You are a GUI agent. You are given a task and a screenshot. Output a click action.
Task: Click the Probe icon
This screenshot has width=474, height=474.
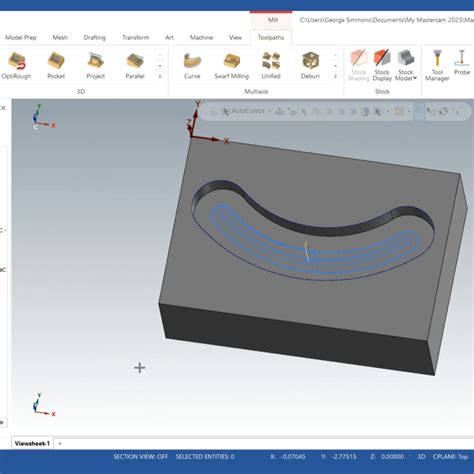click(462, 63)
